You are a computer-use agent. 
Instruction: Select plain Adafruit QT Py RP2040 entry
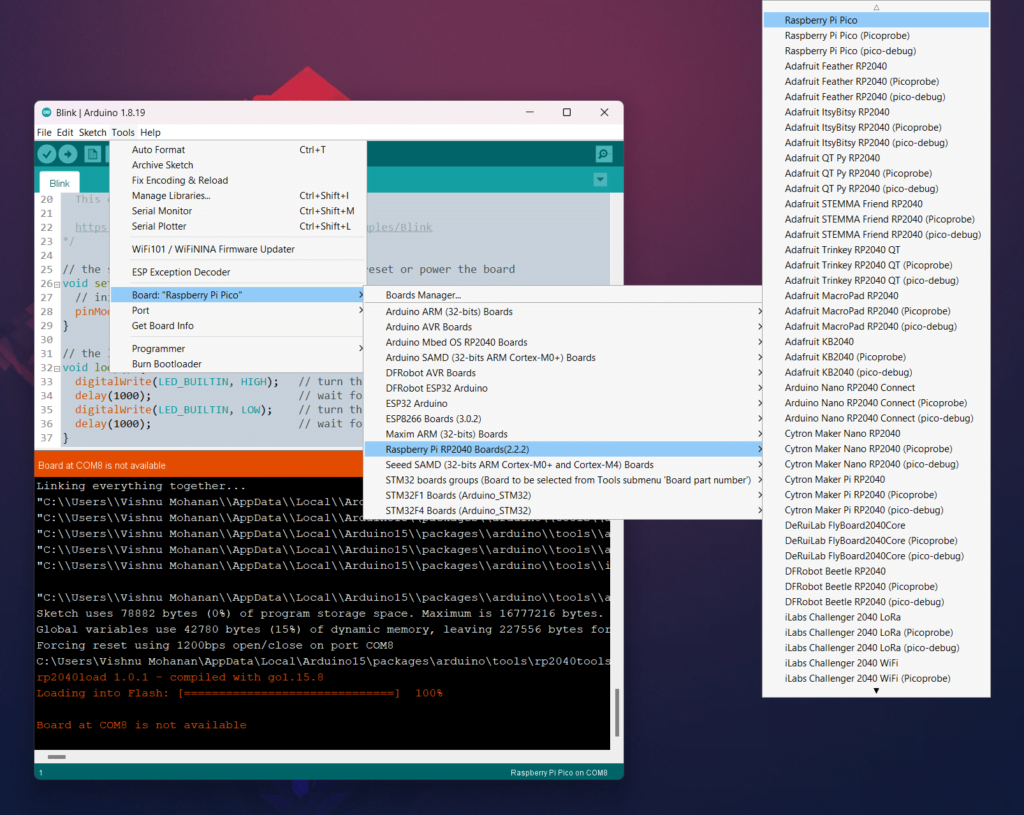click(876, 158)
